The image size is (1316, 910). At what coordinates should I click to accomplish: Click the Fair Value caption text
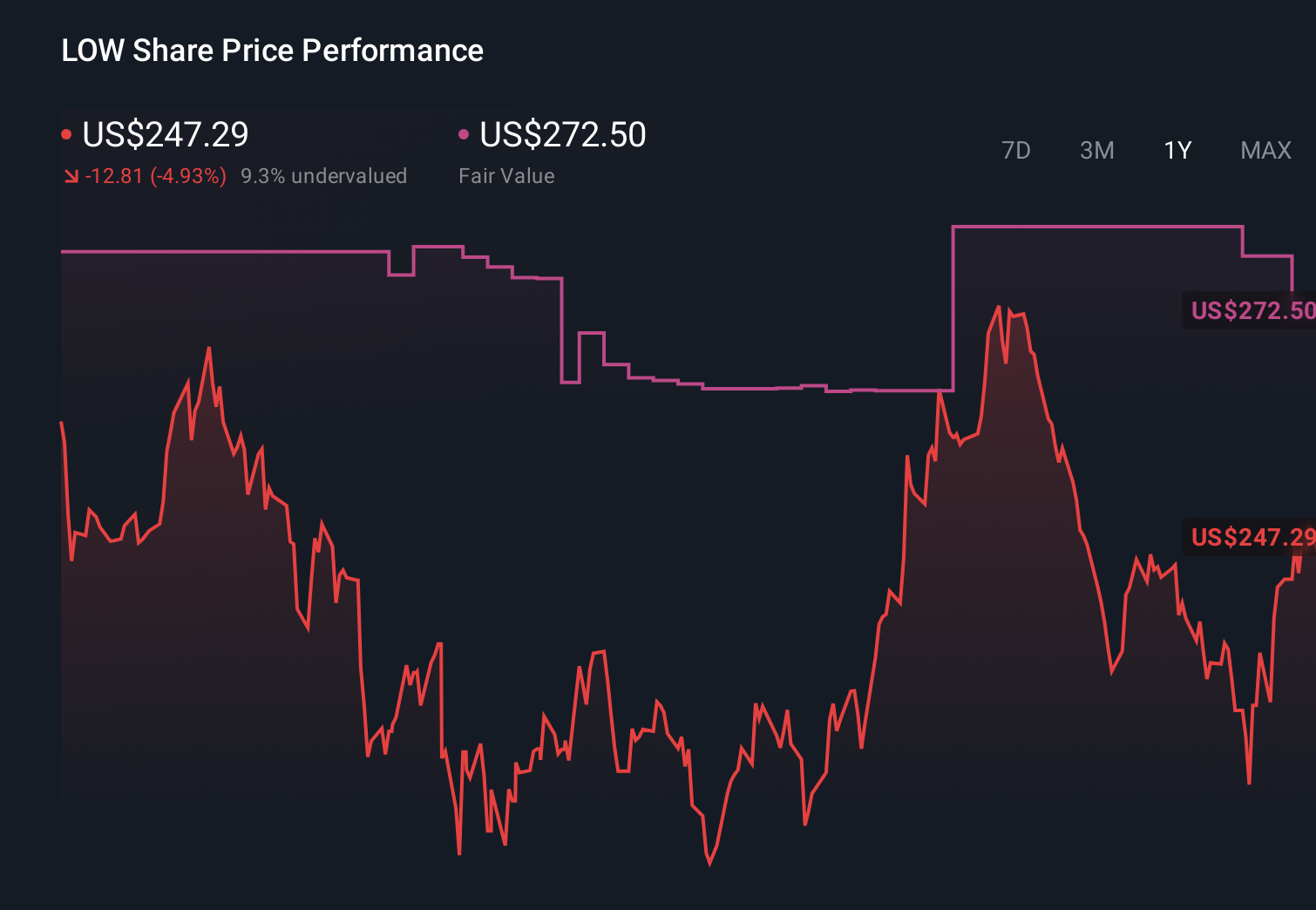pyautogui.click(x=506, y=175)
